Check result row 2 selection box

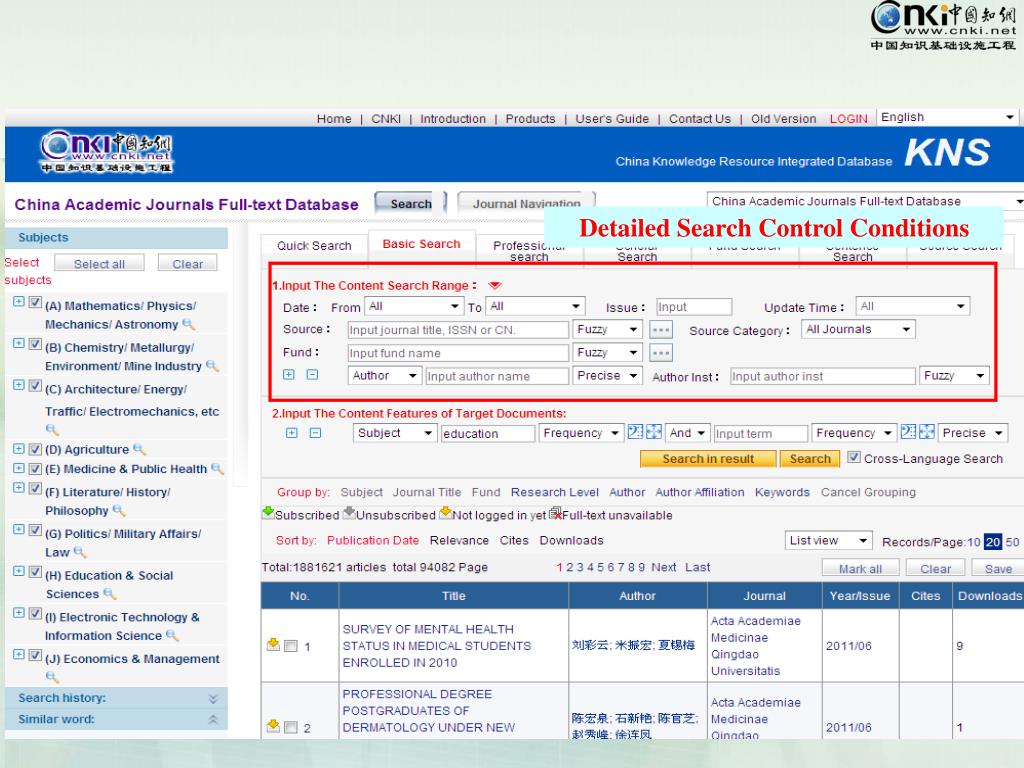point(291,727)
